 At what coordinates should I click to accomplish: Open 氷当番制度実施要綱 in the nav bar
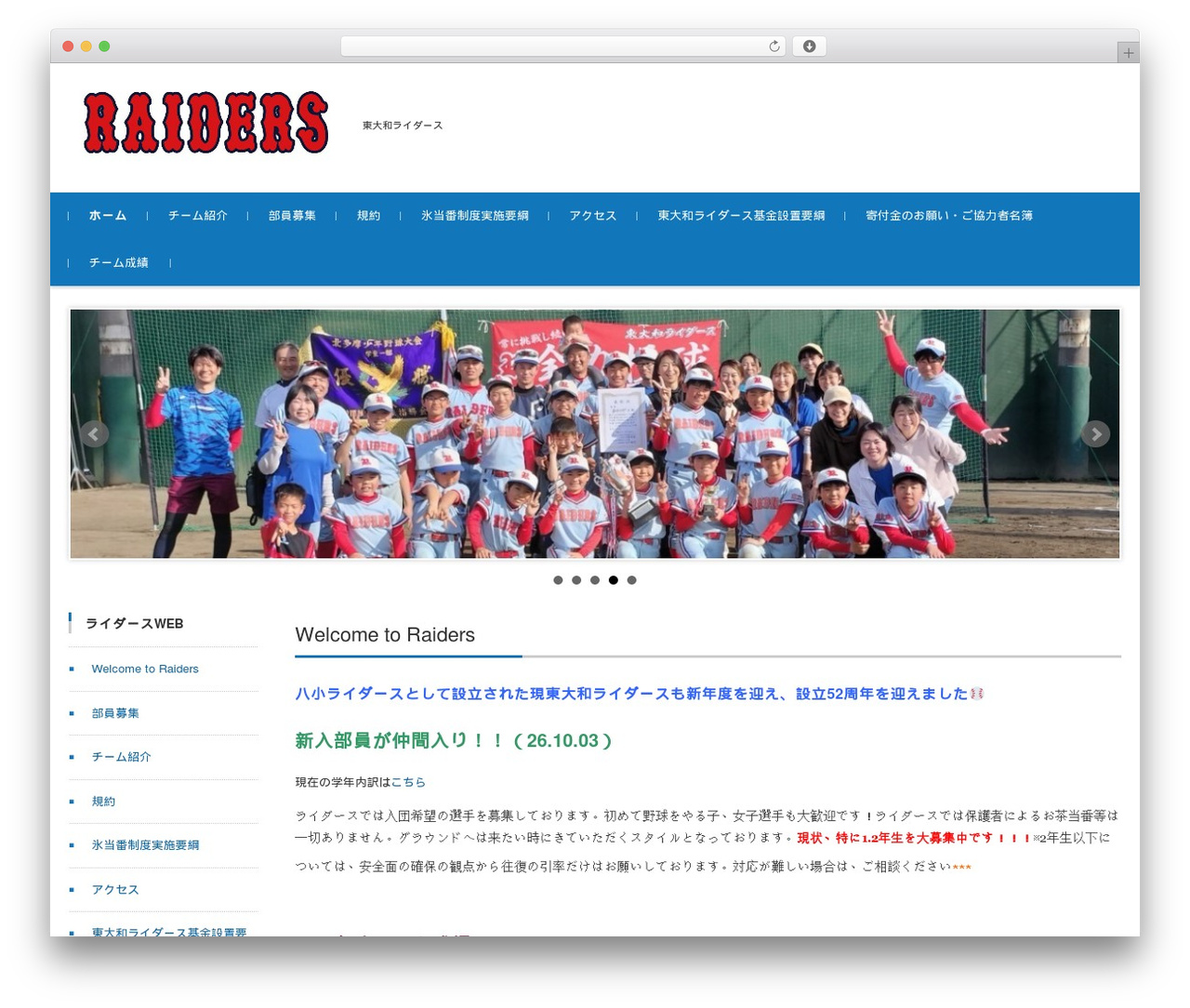tap(474, 216)
